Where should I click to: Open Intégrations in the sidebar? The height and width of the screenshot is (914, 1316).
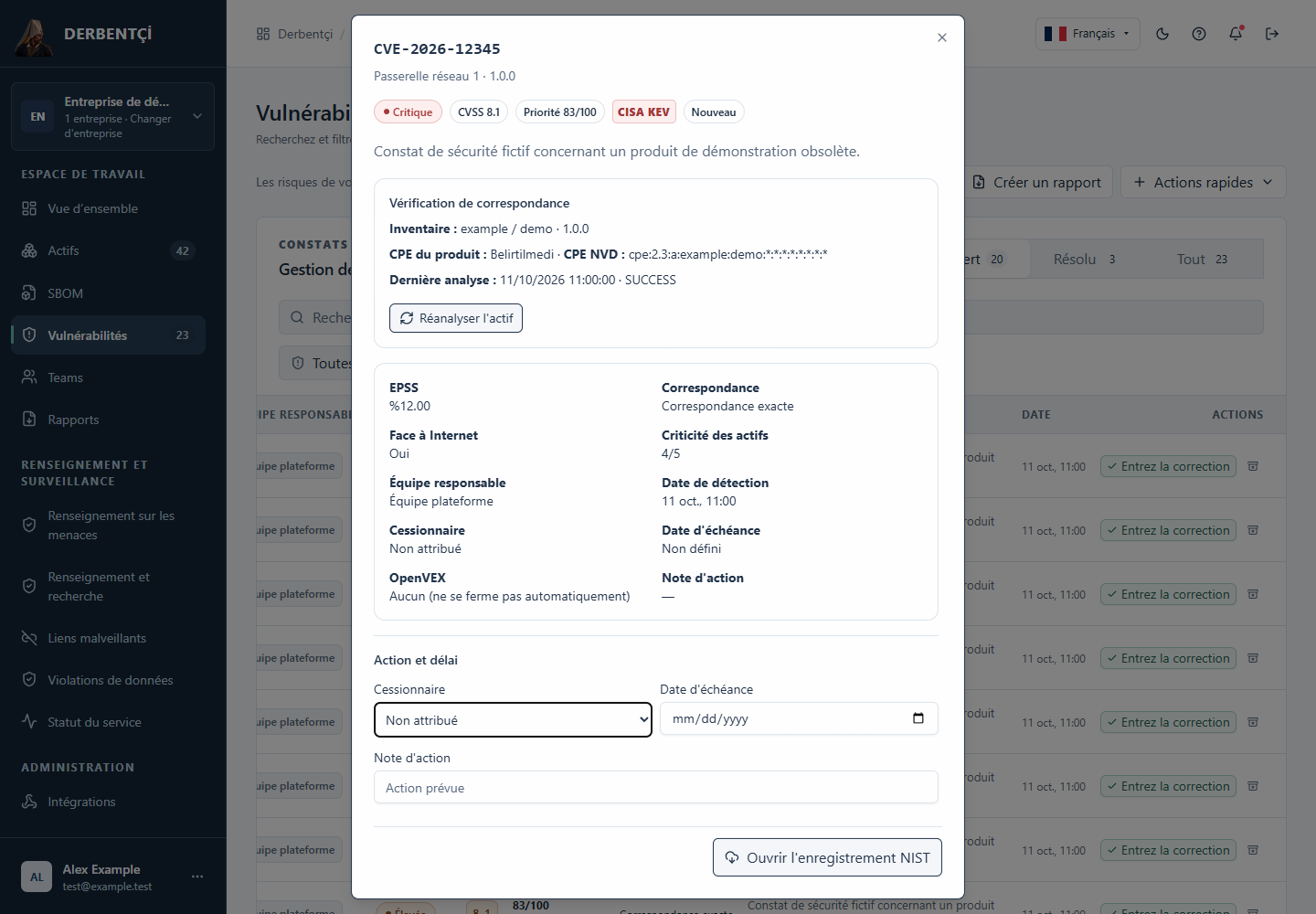108,802
